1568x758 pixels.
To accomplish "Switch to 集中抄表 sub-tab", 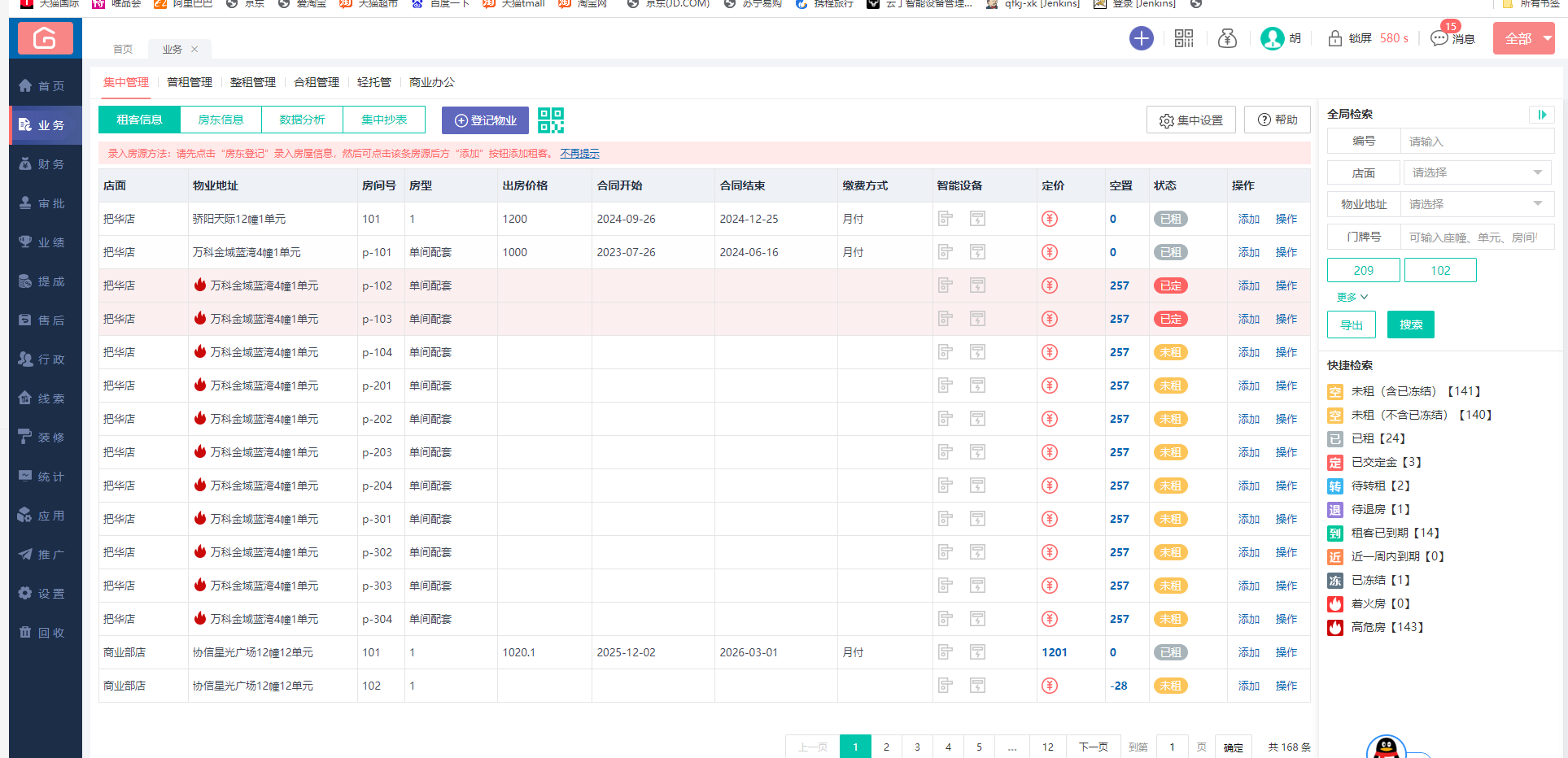I will click(384, 120).
